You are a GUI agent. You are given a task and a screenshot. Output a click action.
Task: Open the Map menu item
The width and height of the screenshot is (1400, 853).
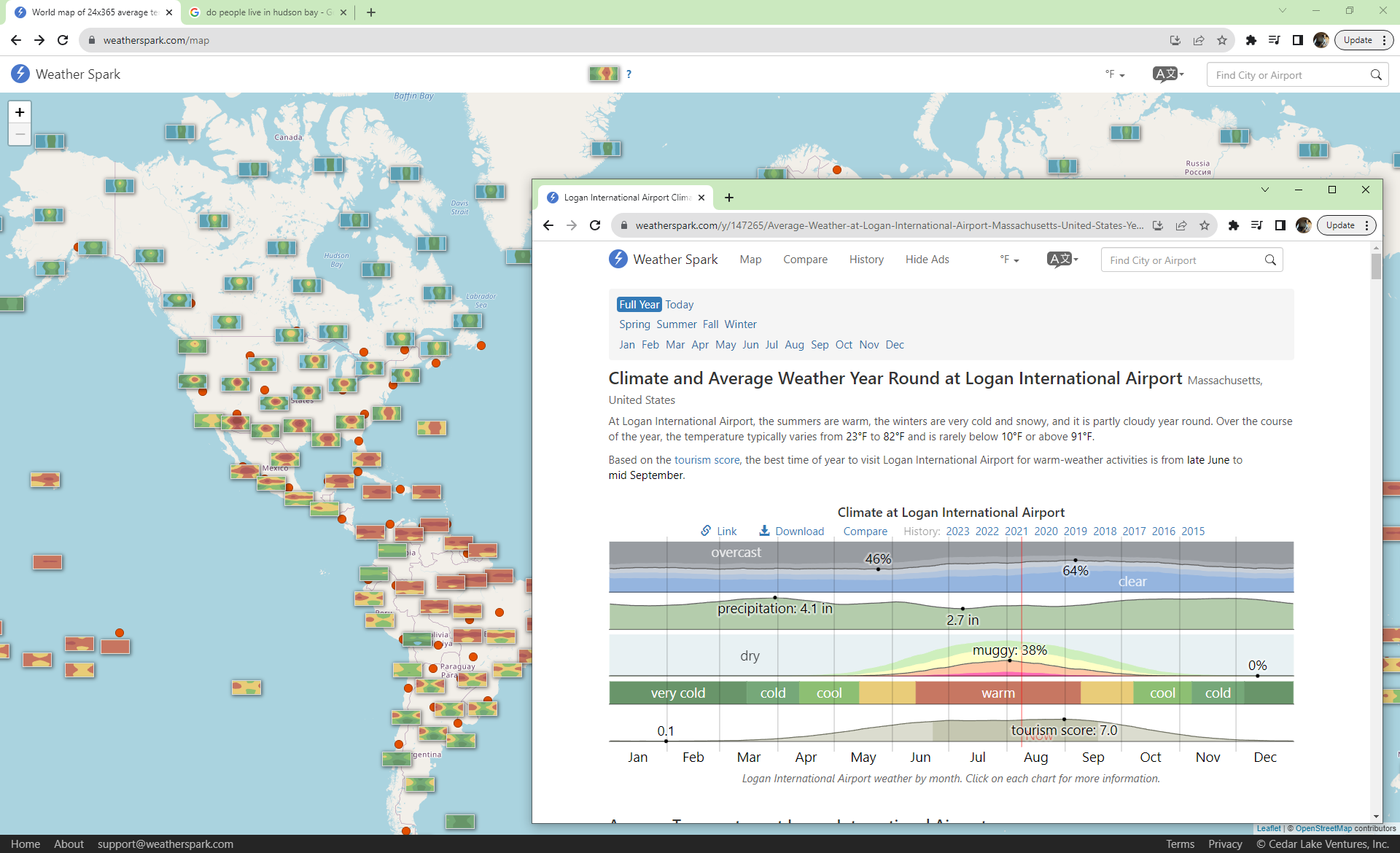pos(750,260)
